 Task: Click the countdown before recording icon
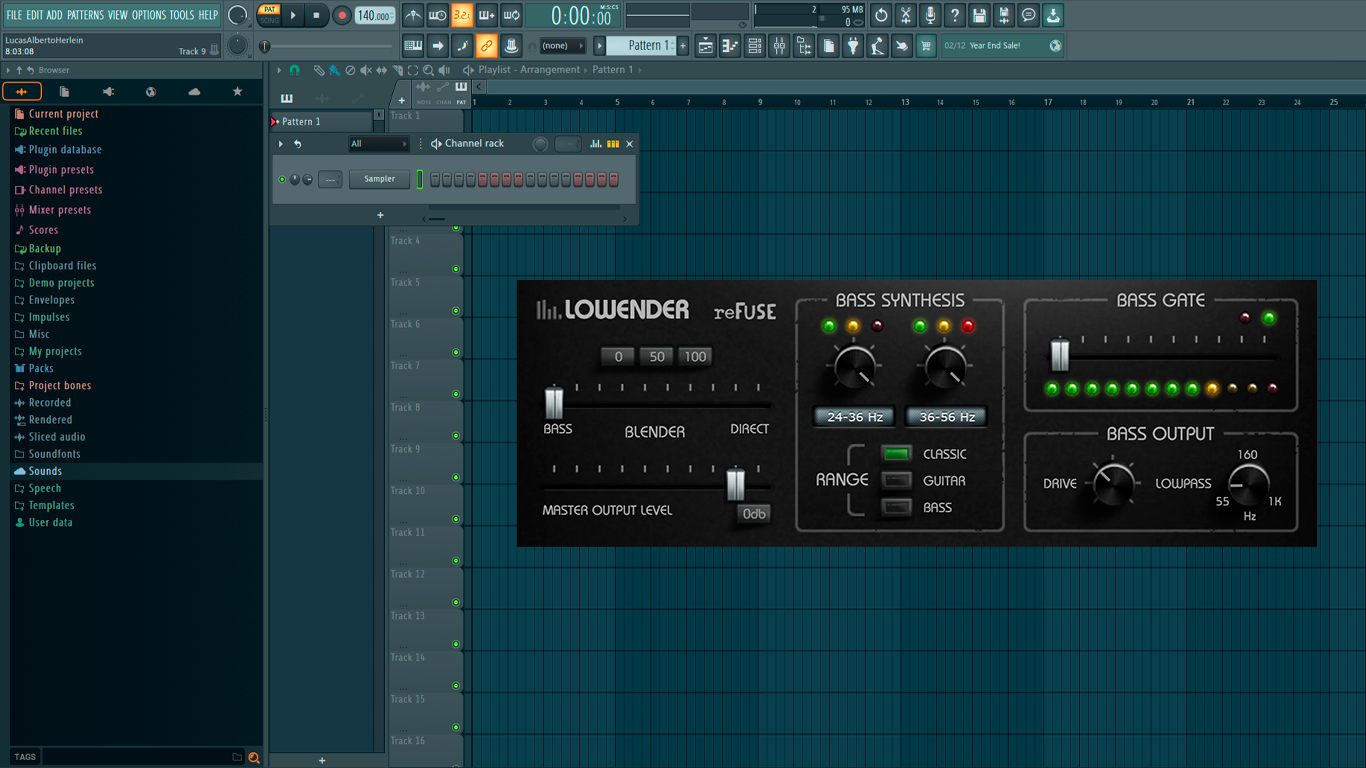(x=462, y=15)
